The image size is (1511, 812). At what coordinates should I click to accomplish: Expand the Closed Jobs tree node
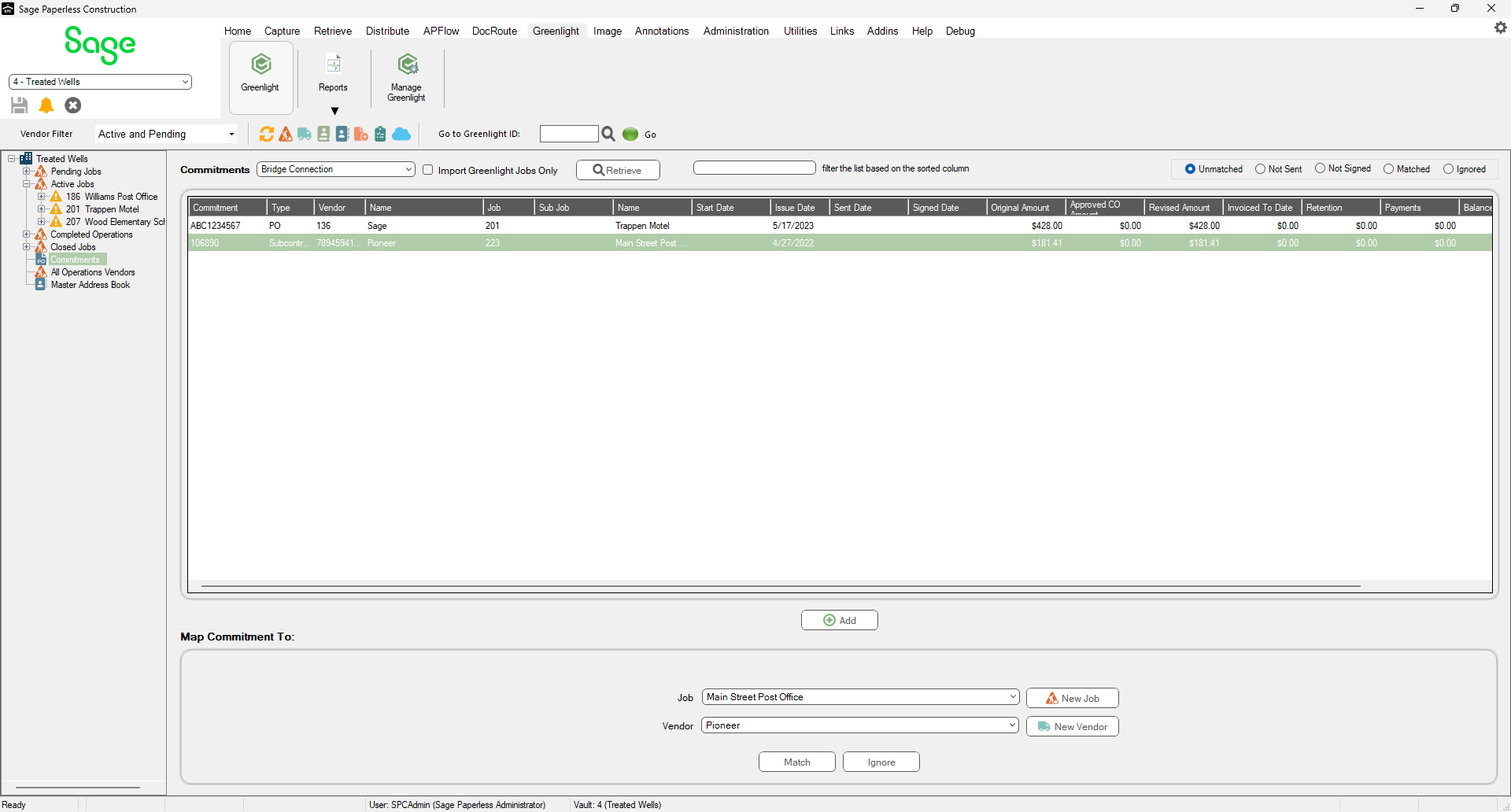coord(27,247)
